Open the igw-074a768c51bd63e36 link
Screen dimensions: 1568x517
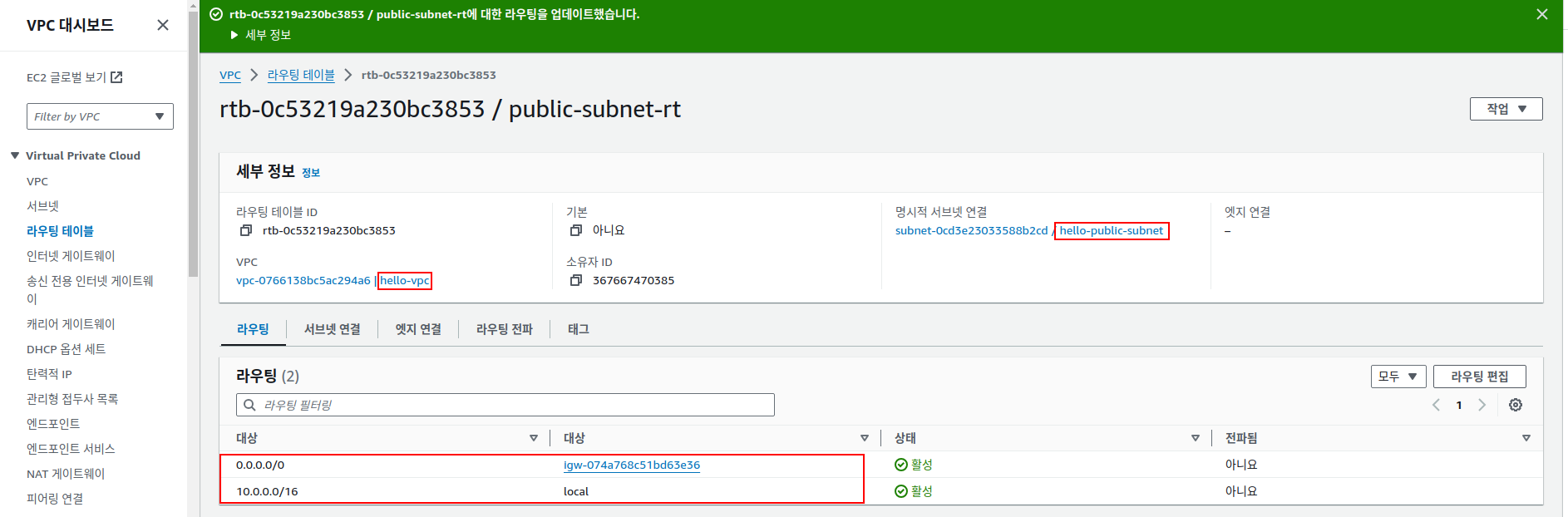click(x=632, y=465)
